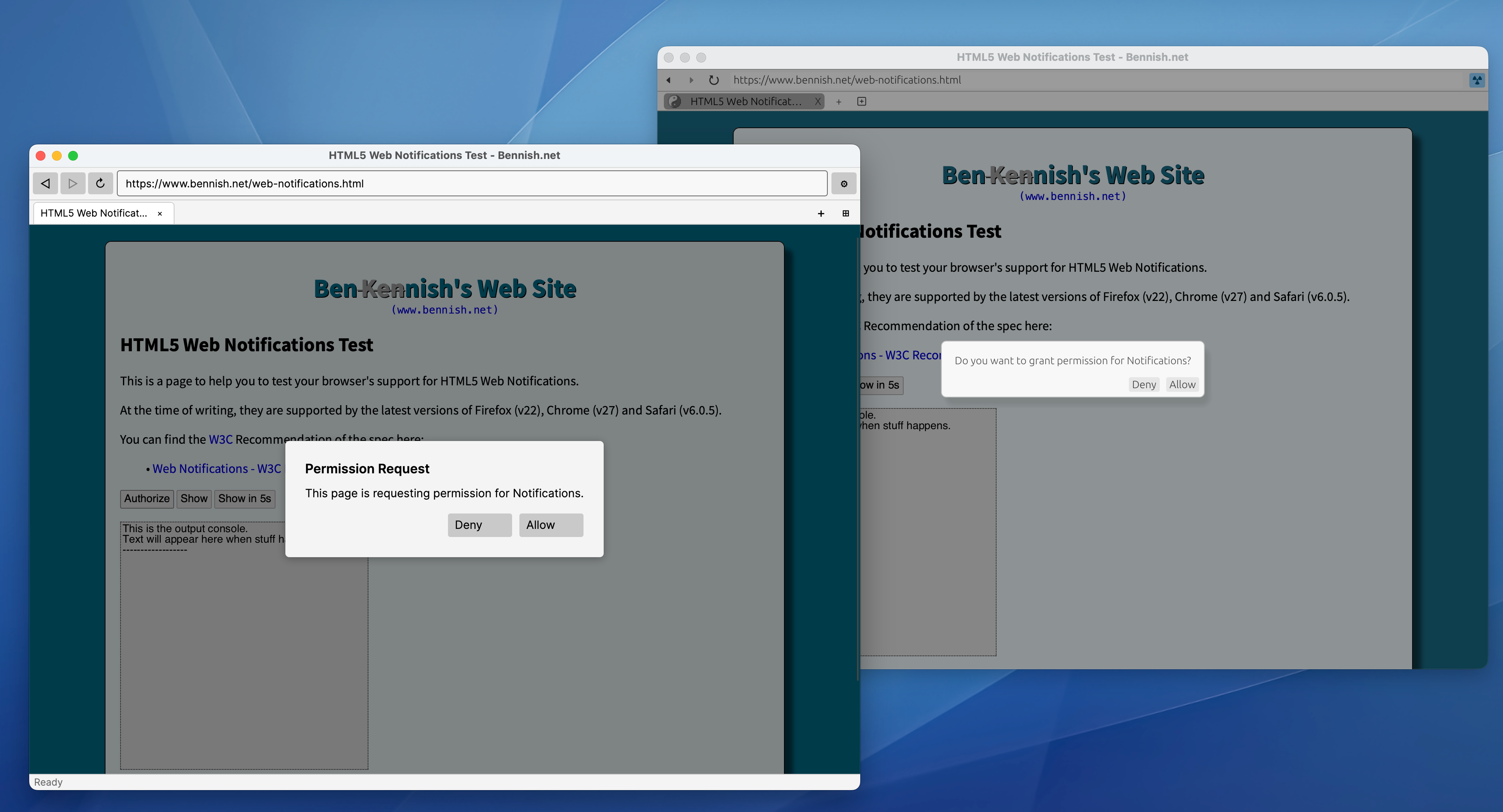Click the back arrow in front browser

[x=45, y=183]
